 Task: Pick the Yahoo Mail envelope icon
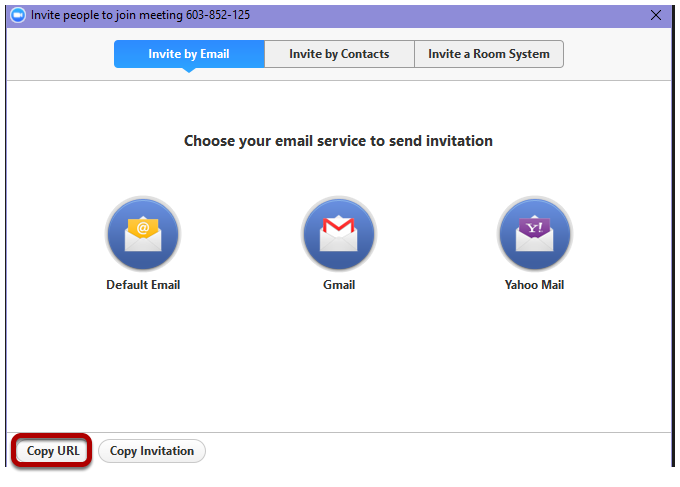pos(534,234)
